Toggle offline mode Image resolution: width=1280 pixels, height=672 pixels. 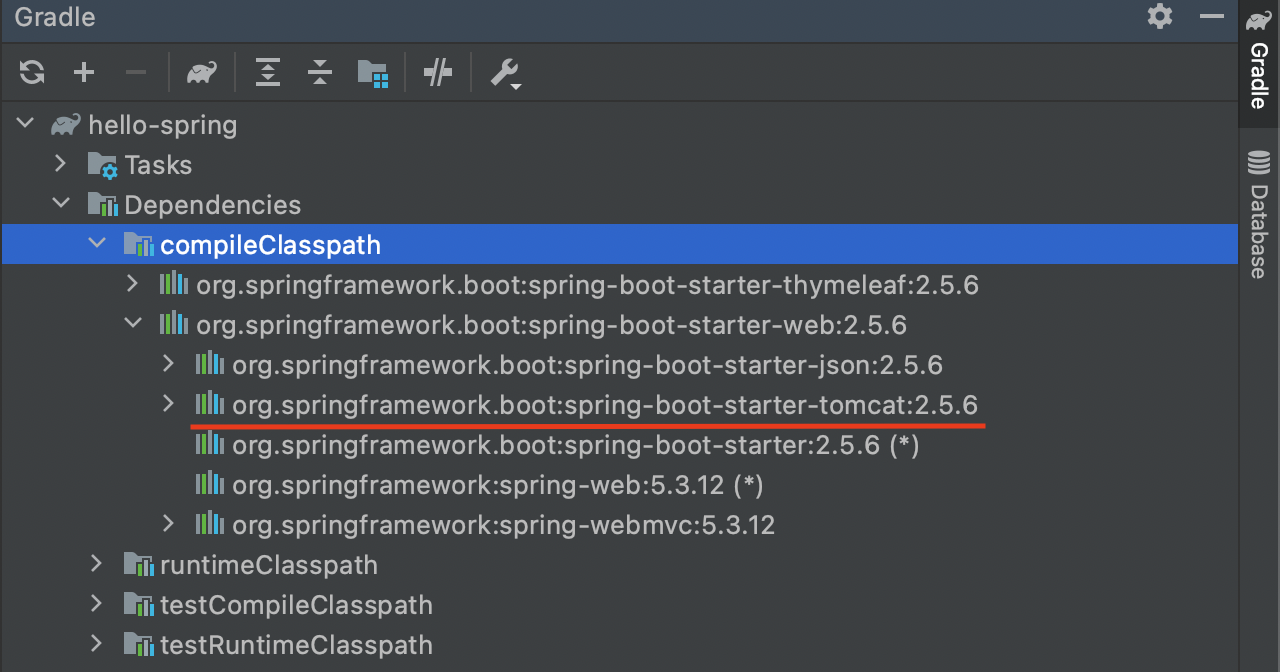click(438, 72)
